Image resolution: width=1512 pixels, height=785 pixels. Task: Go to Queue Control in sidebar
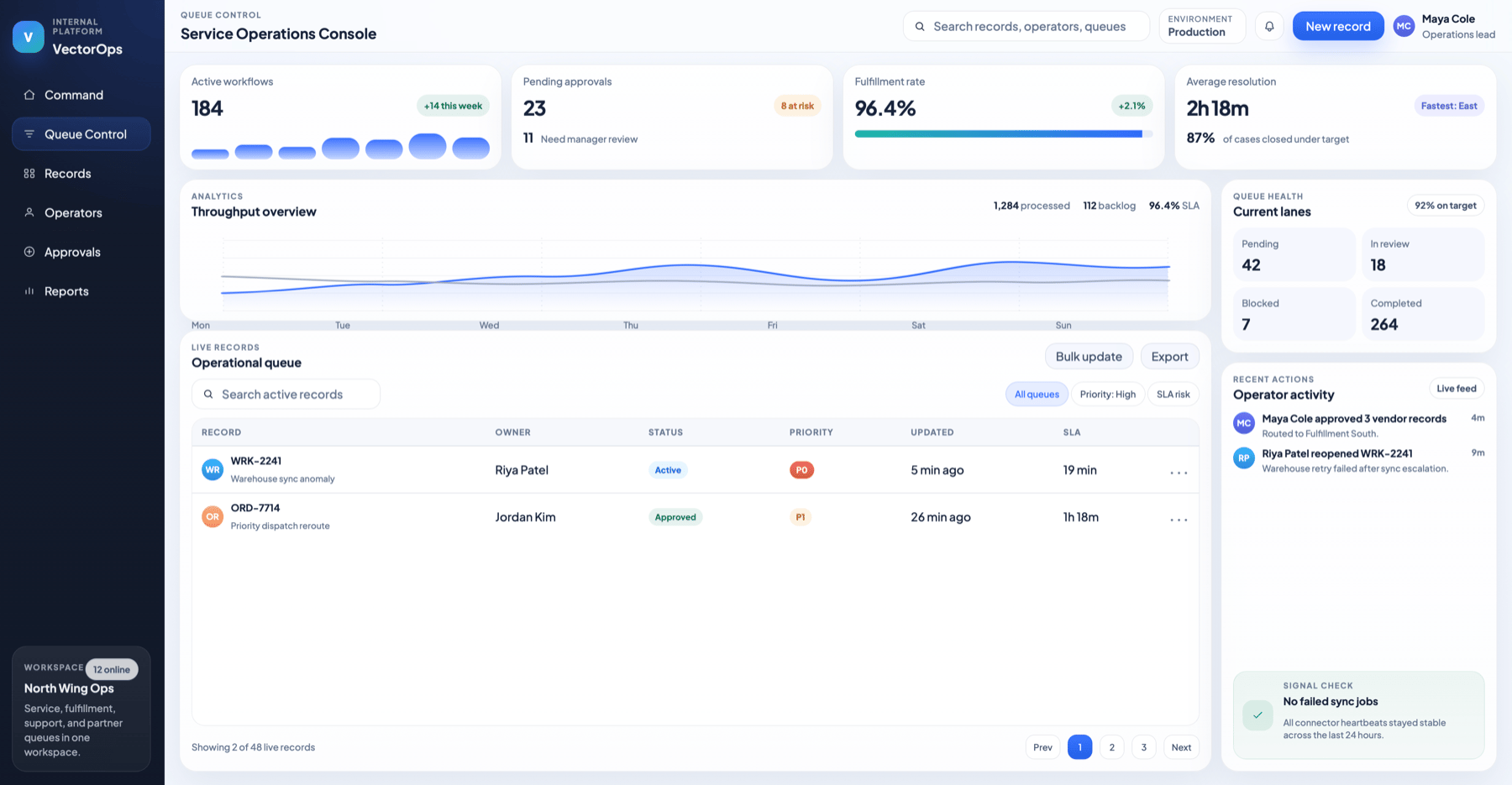click(81, 134)
